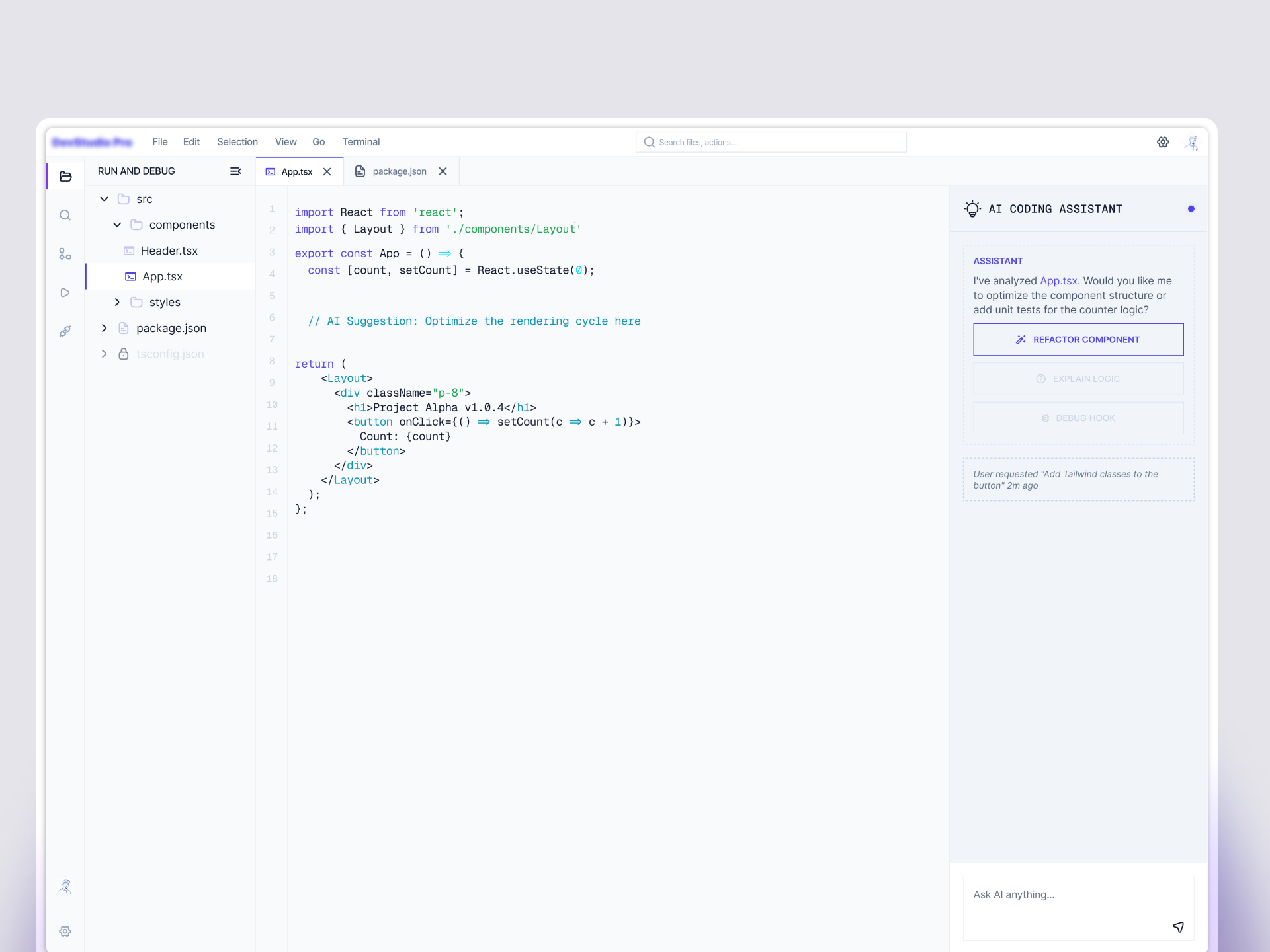The image size is (1270, 952).
Task: Open the Edit menu
Action: click(x=191, y=142)
